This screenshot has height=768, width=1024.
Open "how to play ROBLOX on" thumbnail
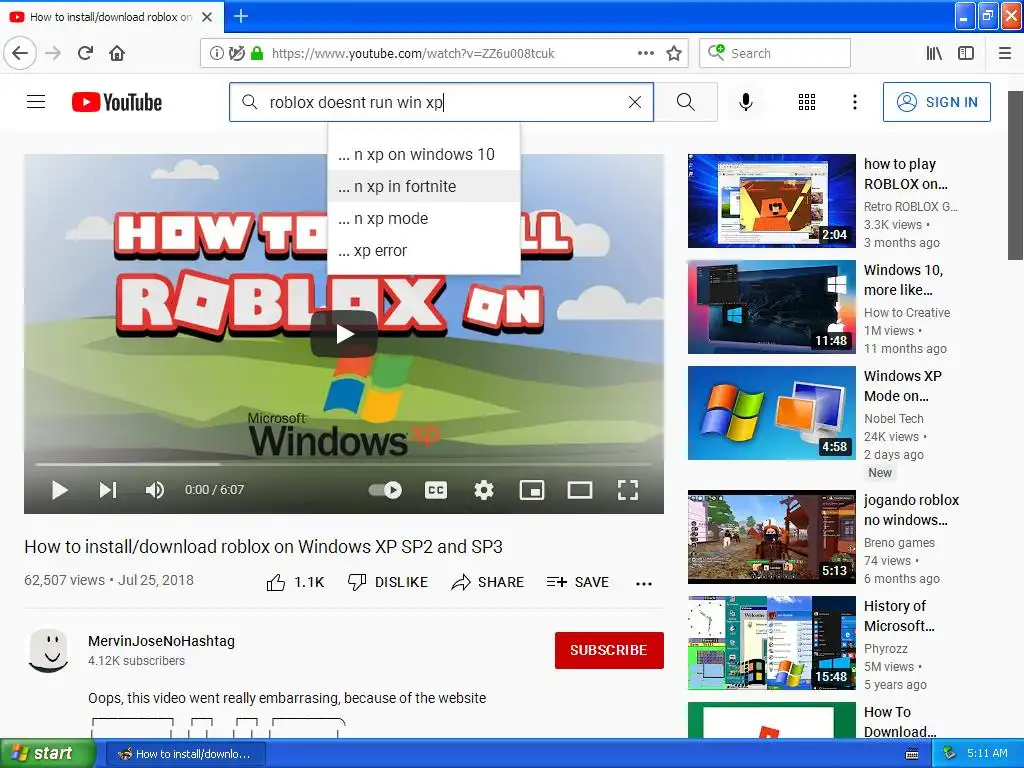pyautogui.click(x=771, y=201)
